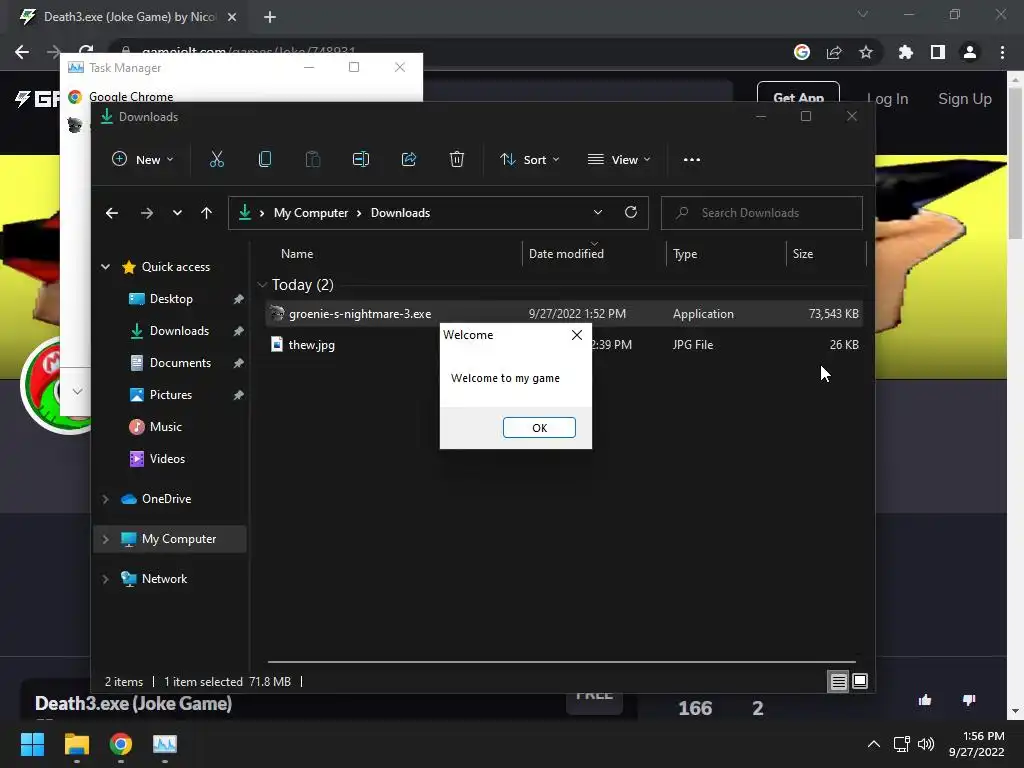Select My Computer in navigation pane

179,539
